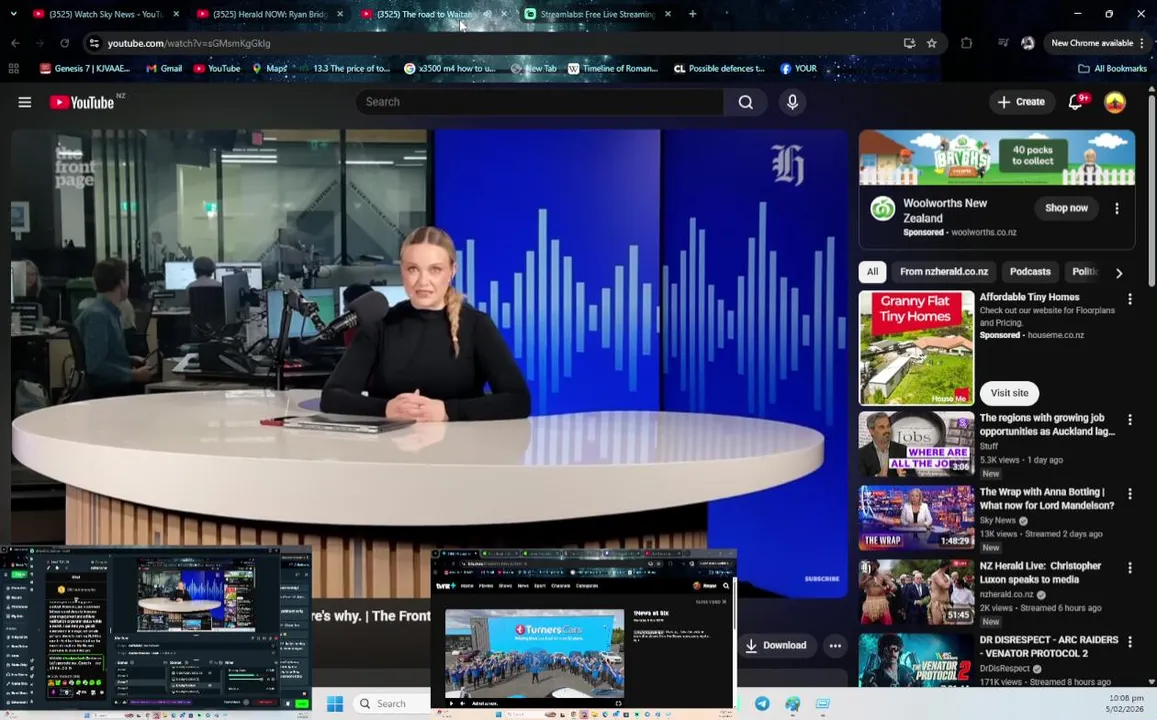This screenshot has width=1157, height=720.
Task: View site information icon in address bar
Action: click(x=94, y=43)
